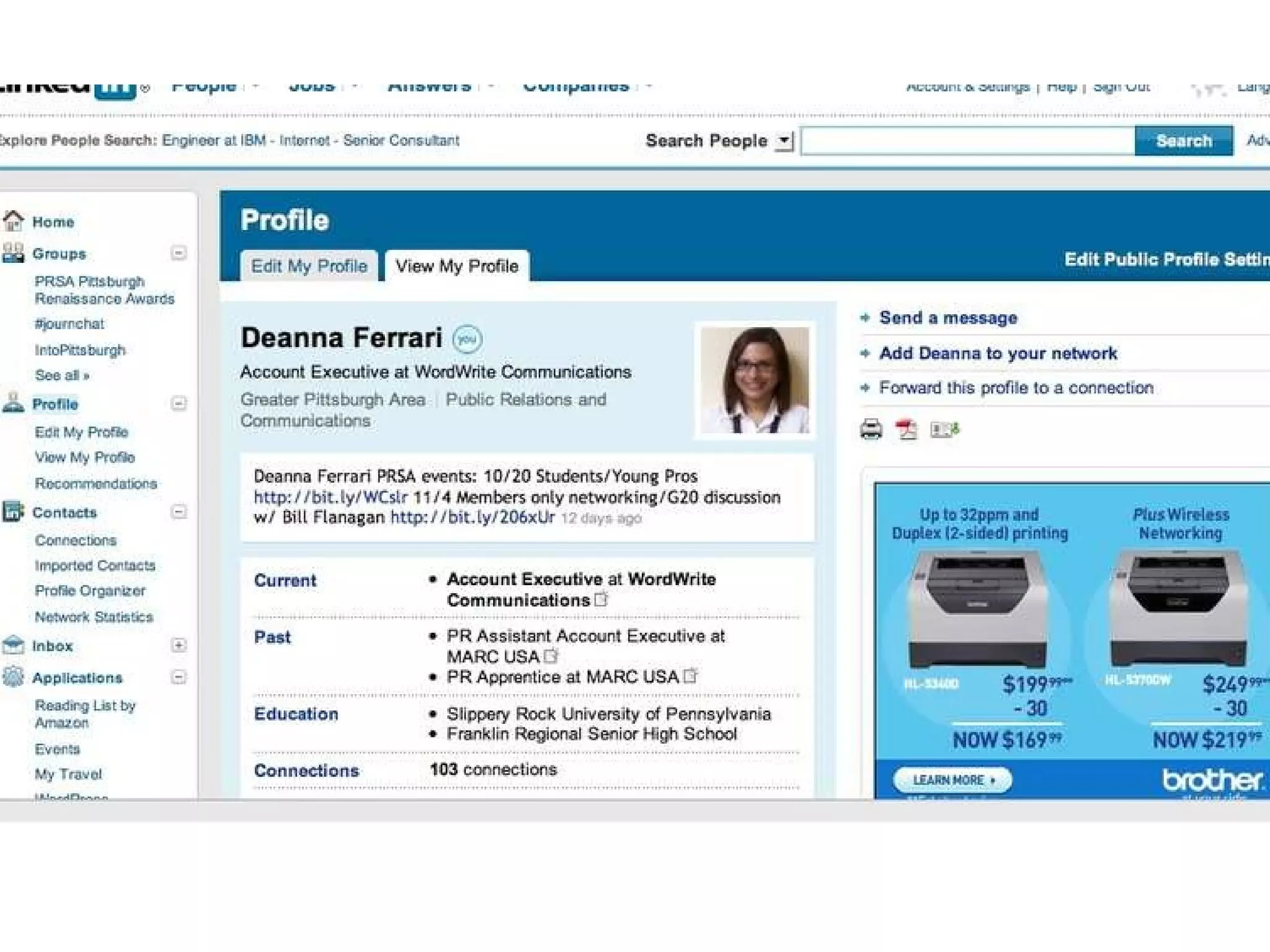This screenshot has height=952, width=1270.
Task: Download profile via the PDF icon
Action: (x=907, y=429)
